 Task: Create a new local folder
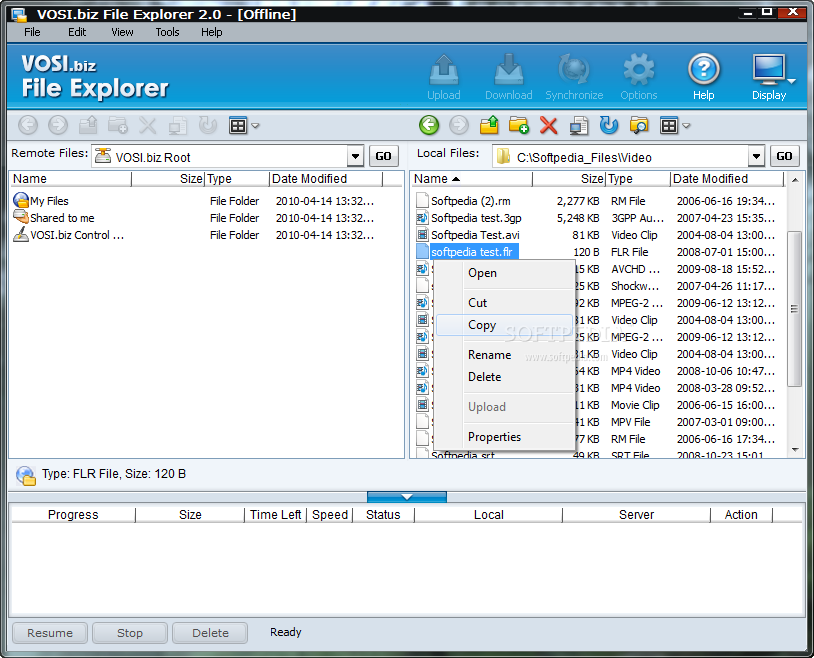[x=519, y=125]
